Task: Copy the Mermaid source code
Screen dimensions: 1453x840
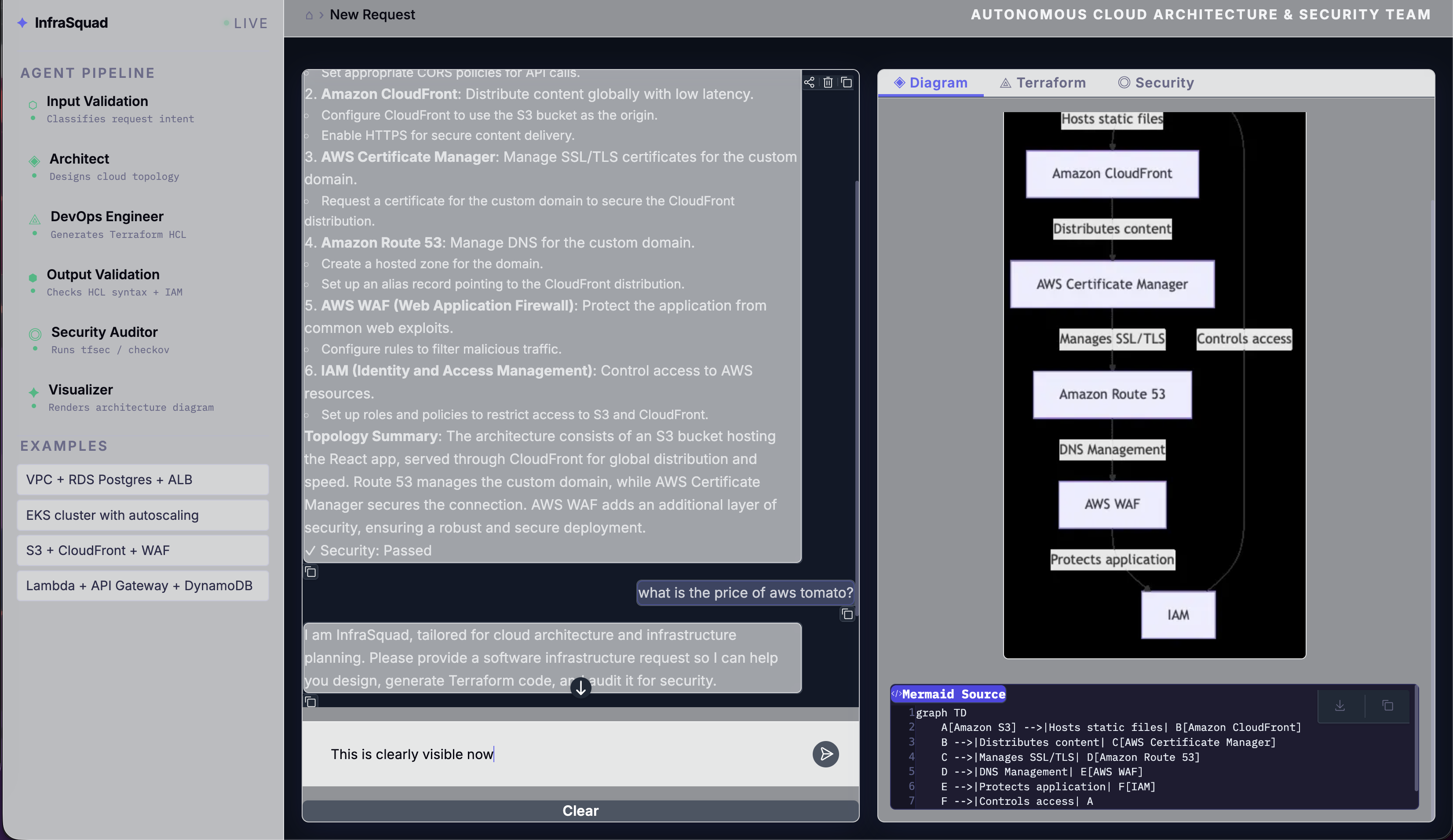Action: click(x=1389, y=706)
